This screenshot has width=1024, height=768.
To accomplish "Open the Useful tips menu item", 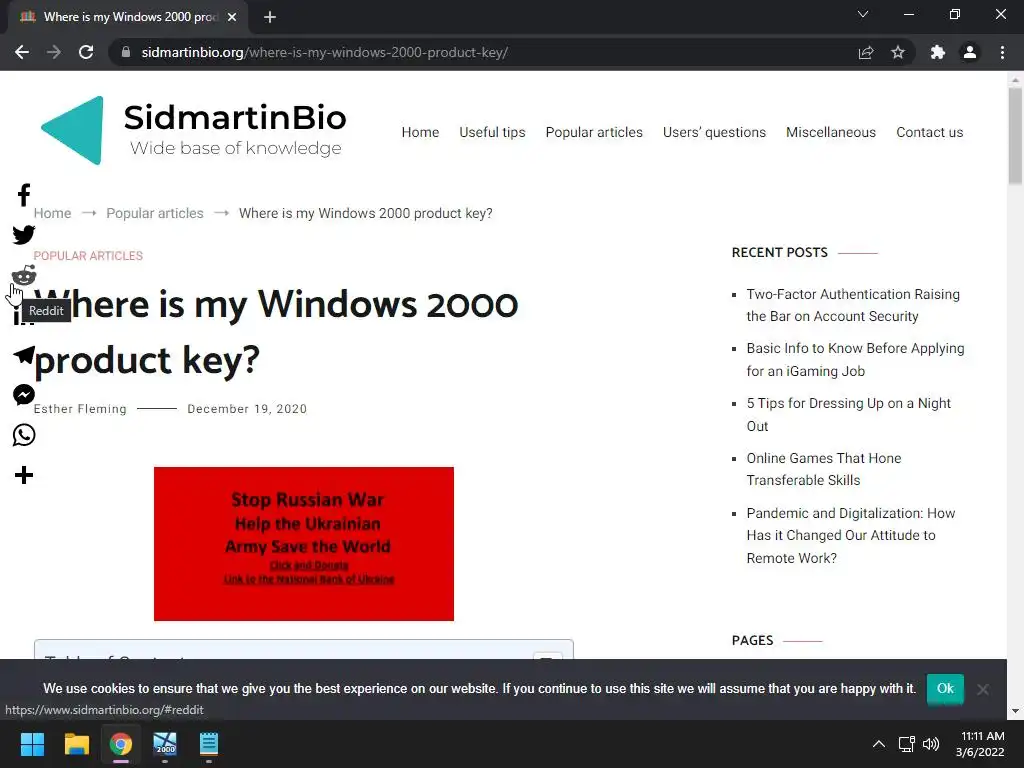I will pyautogui.click(x=492, y=132).
